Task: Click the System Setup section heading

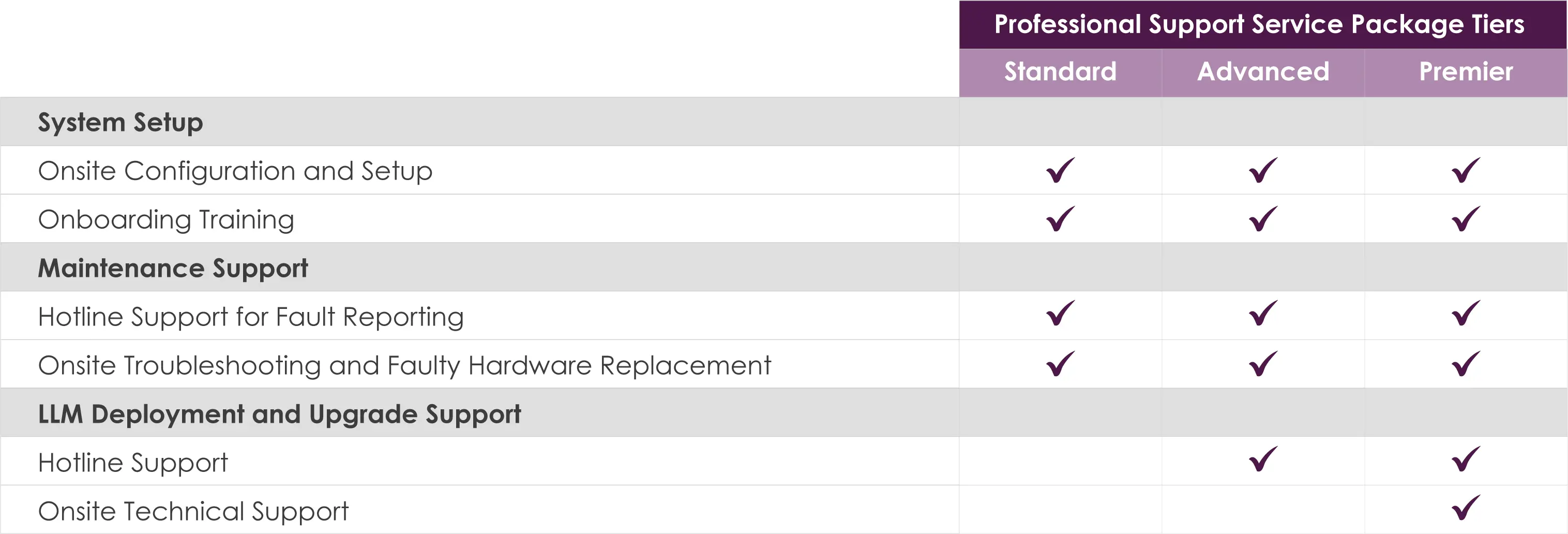Action: [x=120, y=123]
